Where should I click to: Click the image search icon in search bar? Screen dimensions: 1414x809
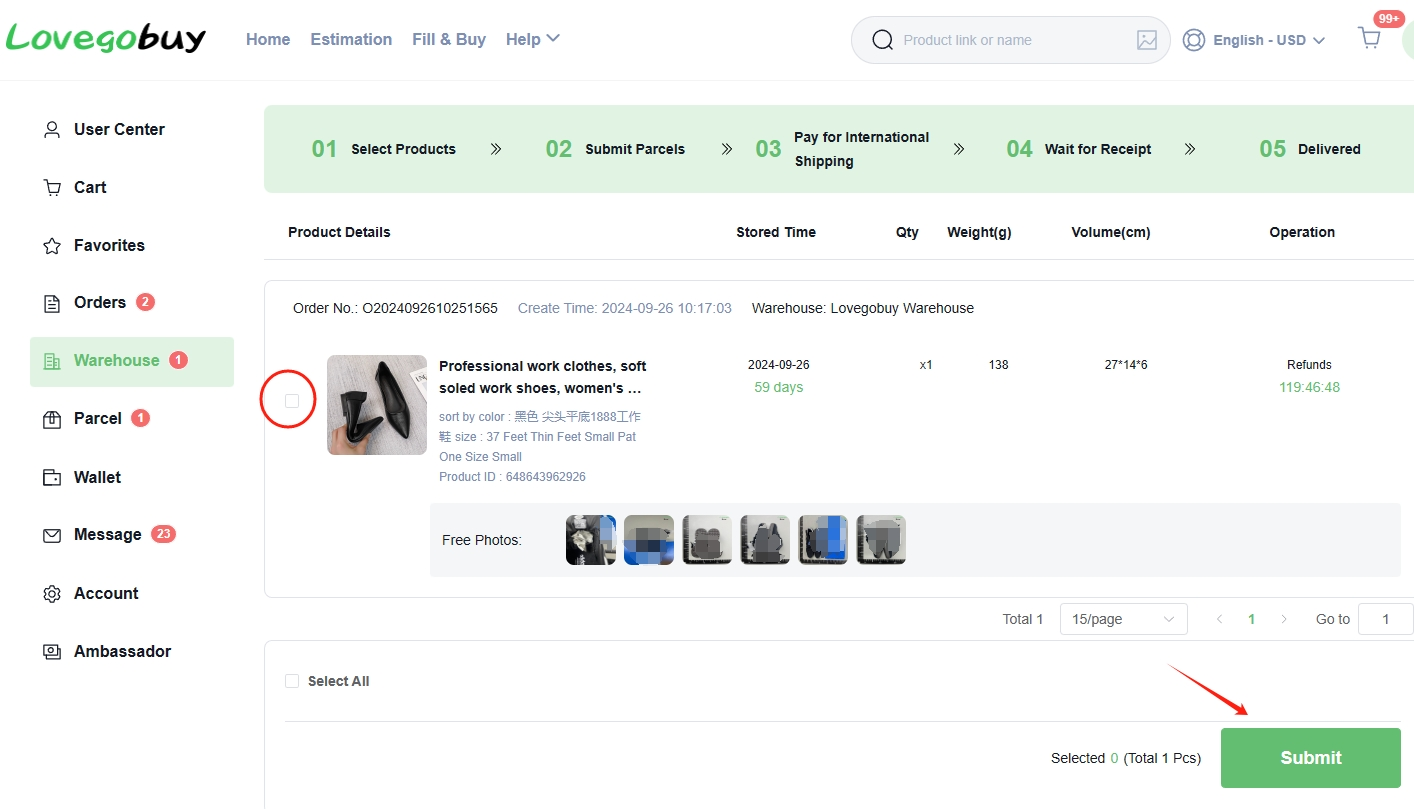tap(1147, 40)
